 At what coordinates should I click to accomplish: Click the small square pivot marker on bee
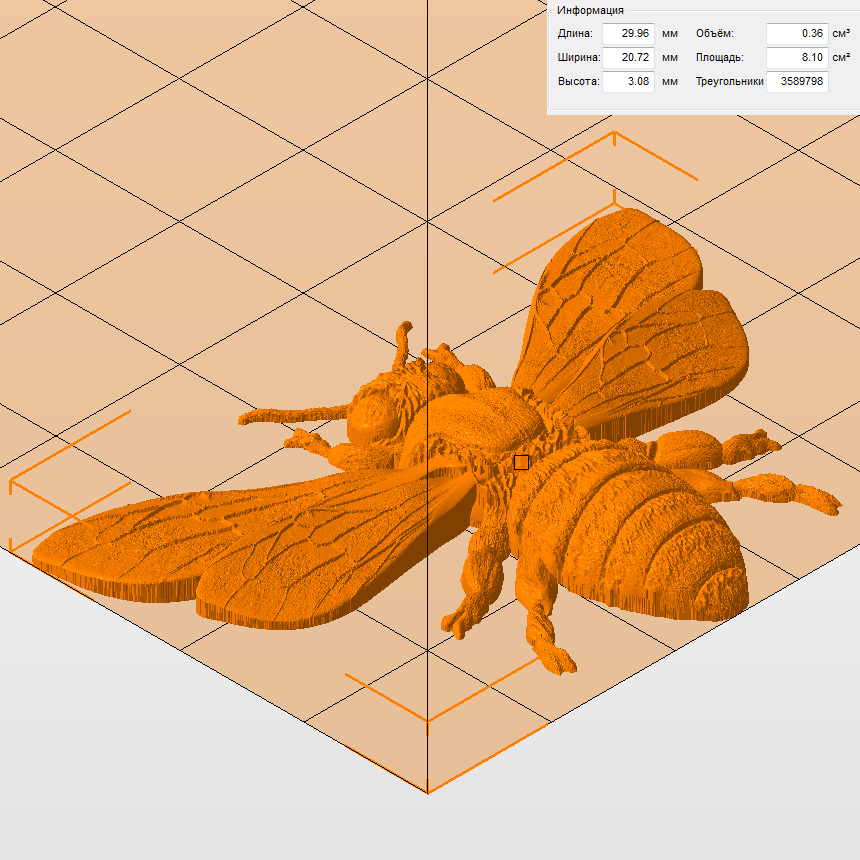point(521,462)
